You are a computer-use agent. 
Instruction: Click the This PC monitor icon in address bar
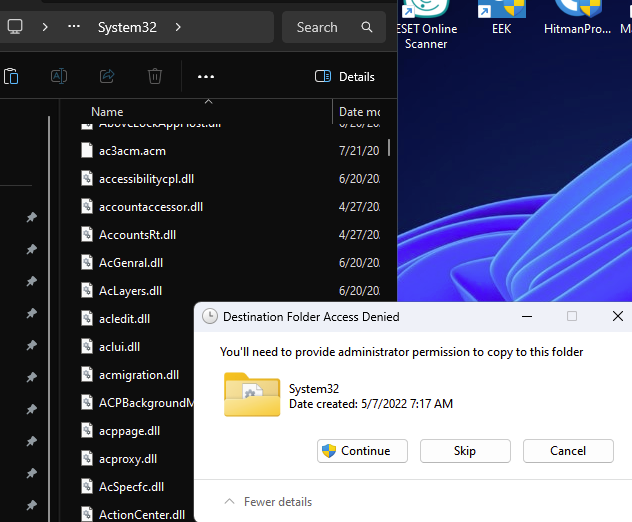coord(15,27)
